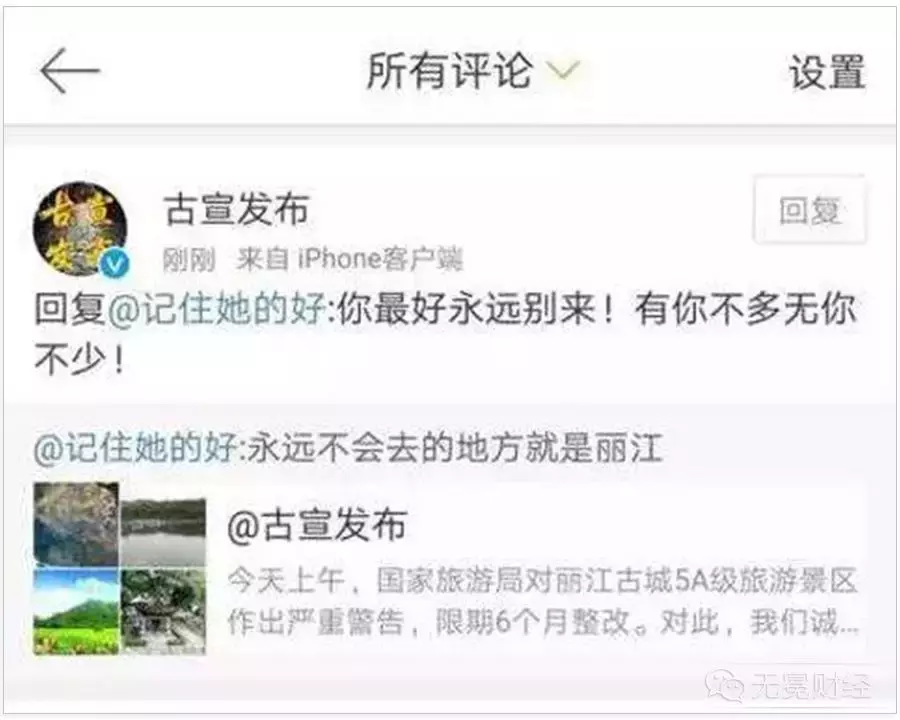Open @古宣发布 in the quoted post
The image size is (900, 720).
pos(317,524)
